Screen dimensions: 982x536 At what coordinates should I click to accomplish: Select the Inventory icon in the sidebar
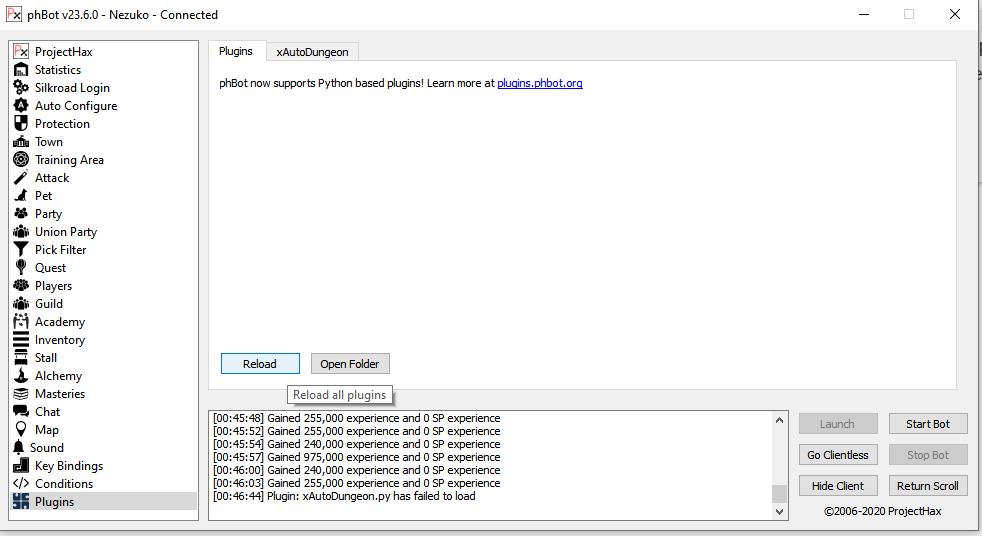[x=20, y=340]
